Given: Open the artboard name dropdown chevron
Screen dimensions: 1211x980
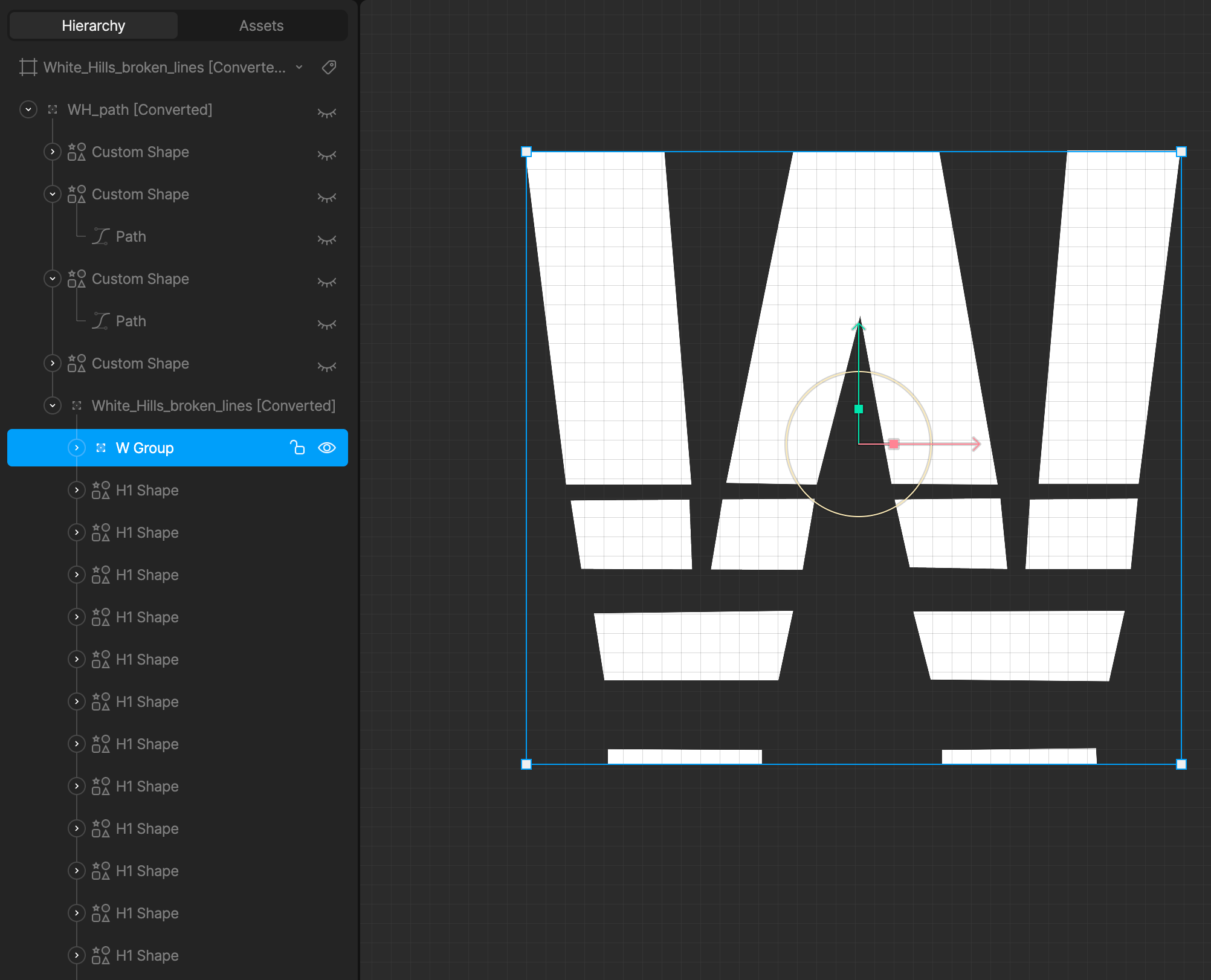Looking at the screenshot, I should (299, 67).
